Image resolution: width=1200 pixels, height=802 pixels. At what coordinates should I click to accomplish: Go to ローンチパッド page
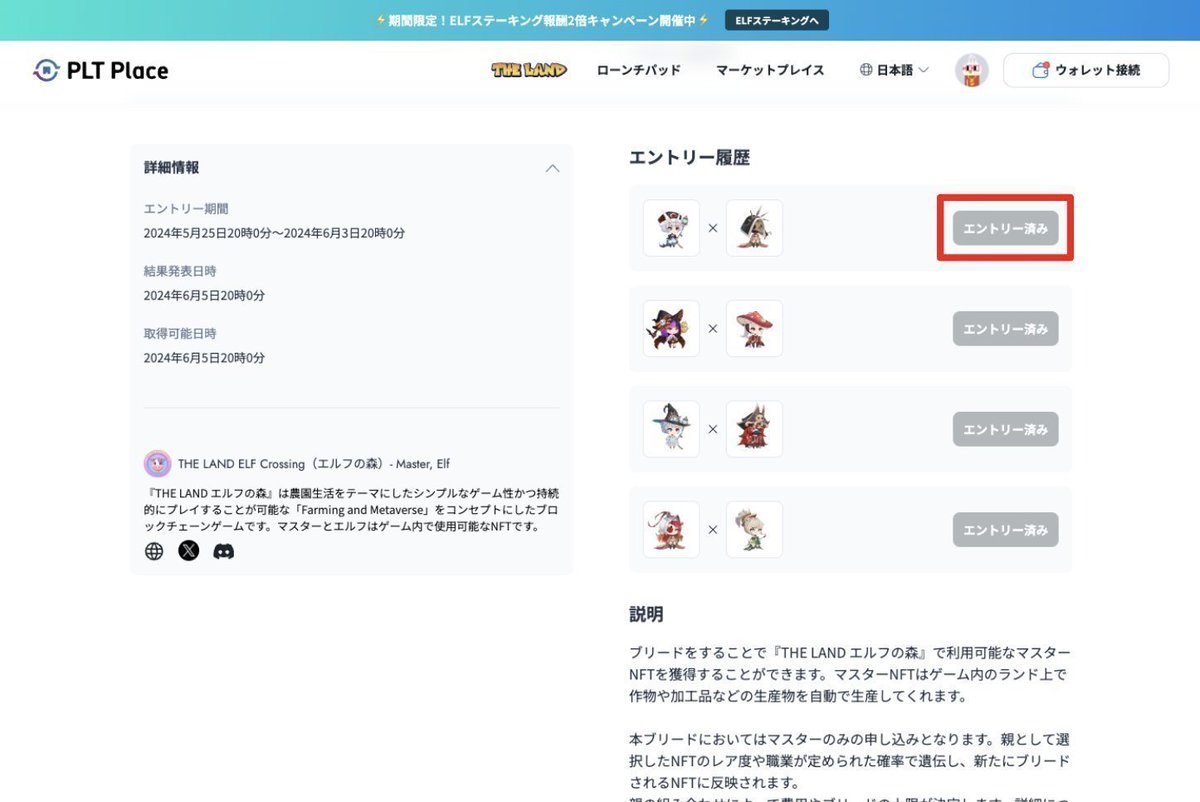(x=638, y=70)
